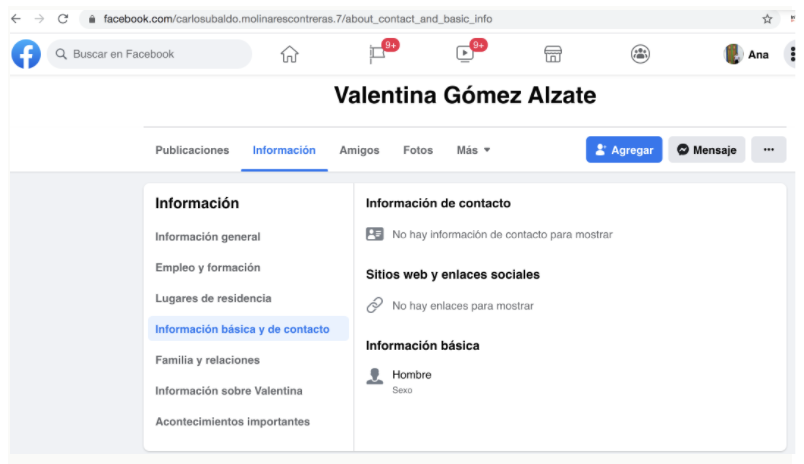Click the chain link icon under Sitios web

375,305
